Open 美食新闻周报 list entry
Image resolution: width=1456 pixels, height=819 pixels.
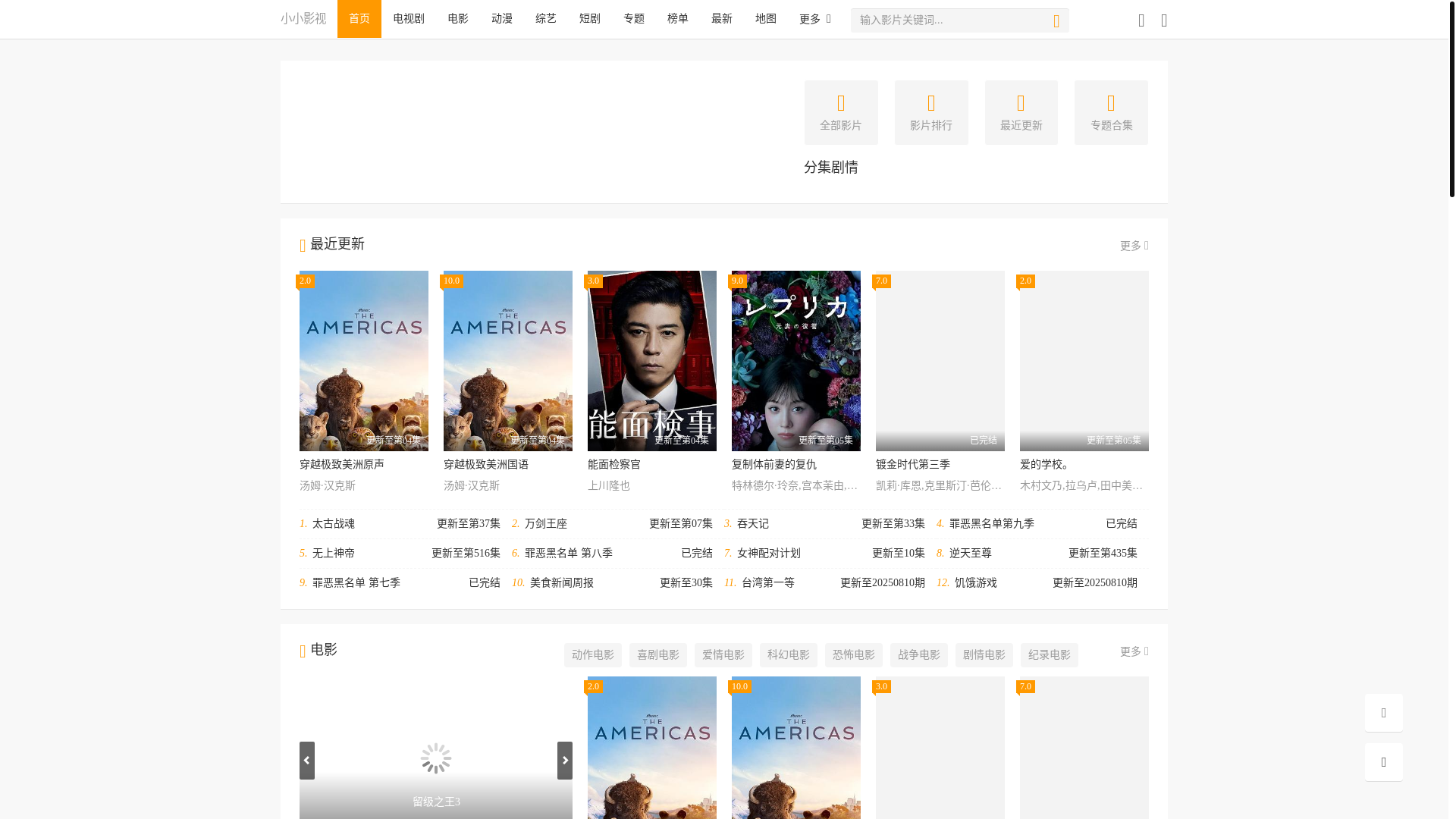(612, 583)
